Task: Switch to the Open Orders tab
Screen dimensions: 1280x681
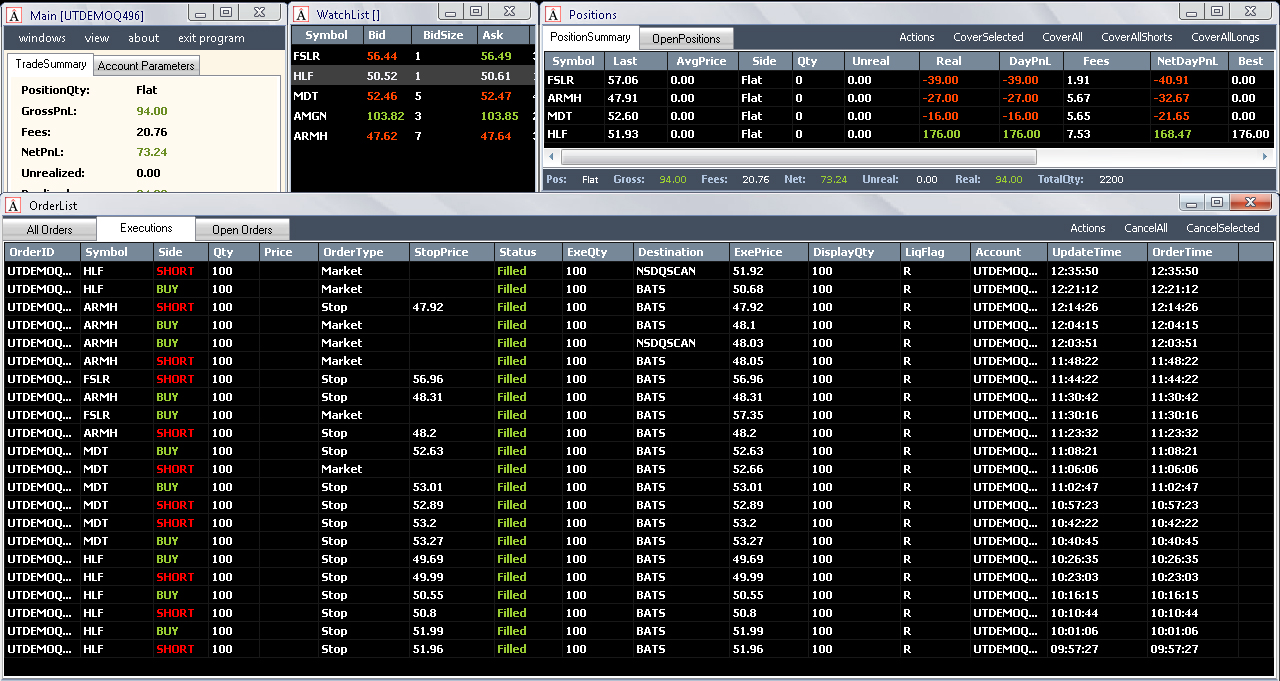Action: [x=242, y=230]
